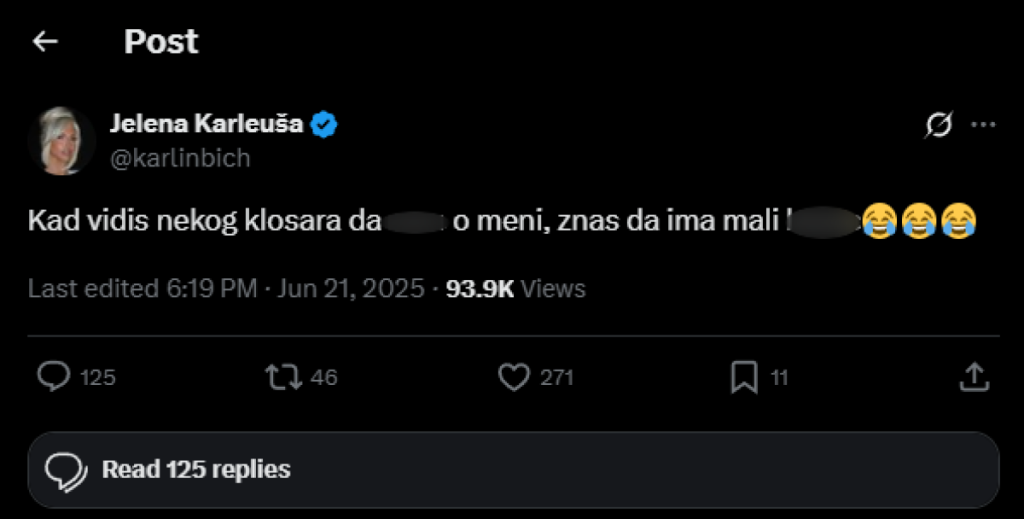Image resolution: width=1024 pixels, height=519 pixels.
Task: Click the 46 reposts count
Action: [x=324, y=377]
